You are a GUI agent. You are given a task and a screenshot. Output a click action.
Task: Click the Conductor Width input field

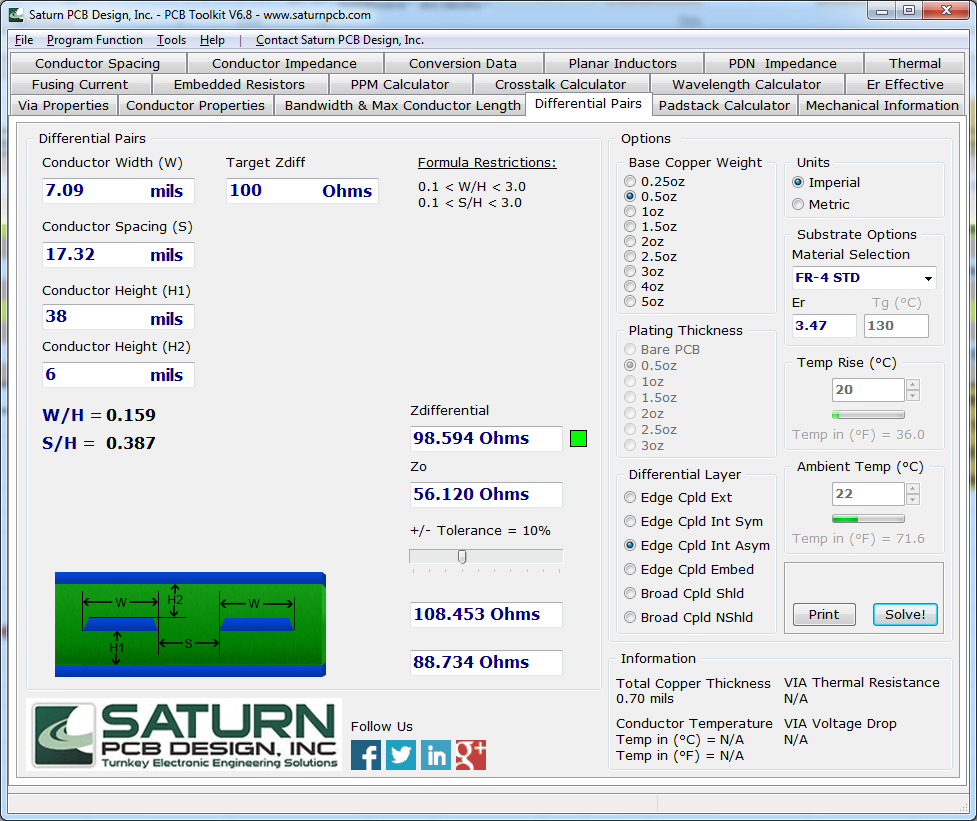pyautogui.click(x=117, y=191)
